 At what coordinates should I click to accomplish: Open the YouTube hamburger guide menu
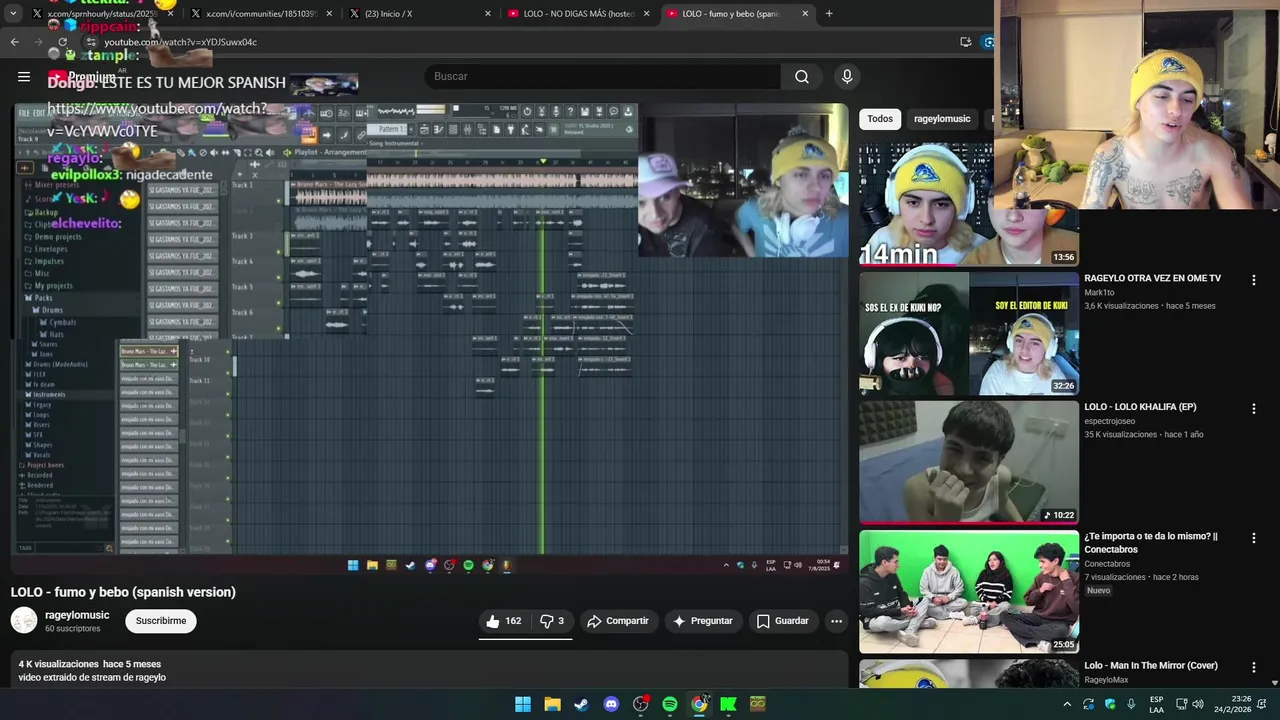[x=24, y=76]
